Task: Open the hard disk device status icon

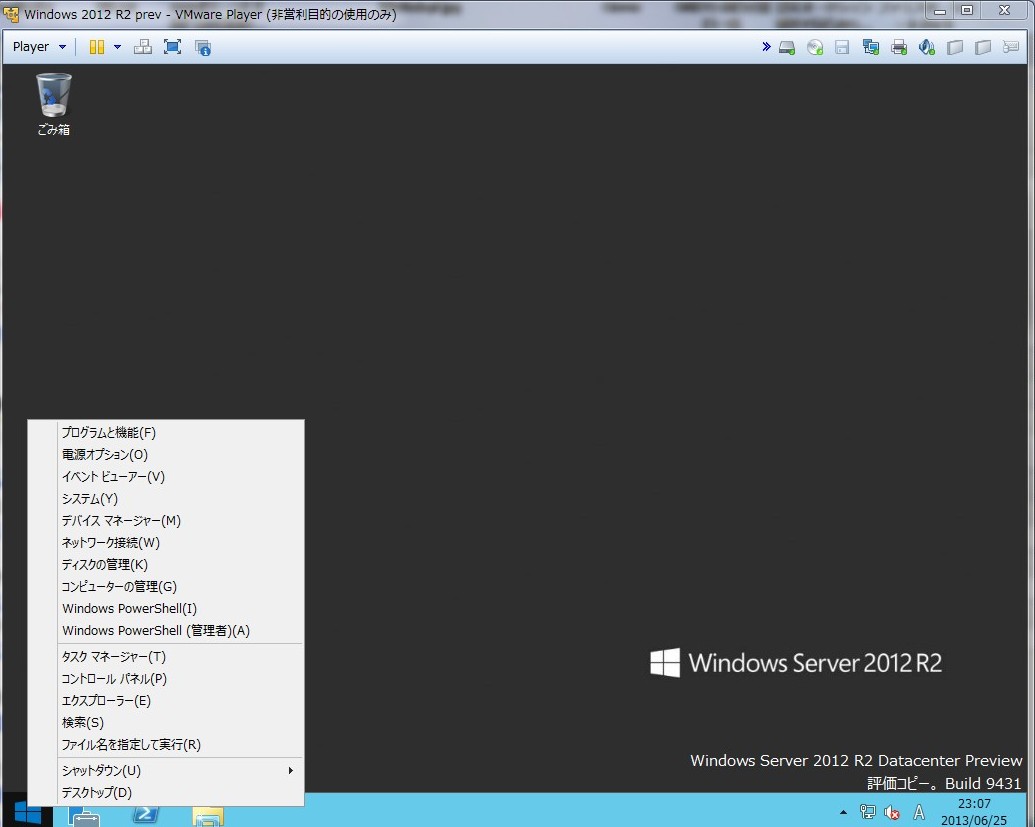Action: point(786,46)
